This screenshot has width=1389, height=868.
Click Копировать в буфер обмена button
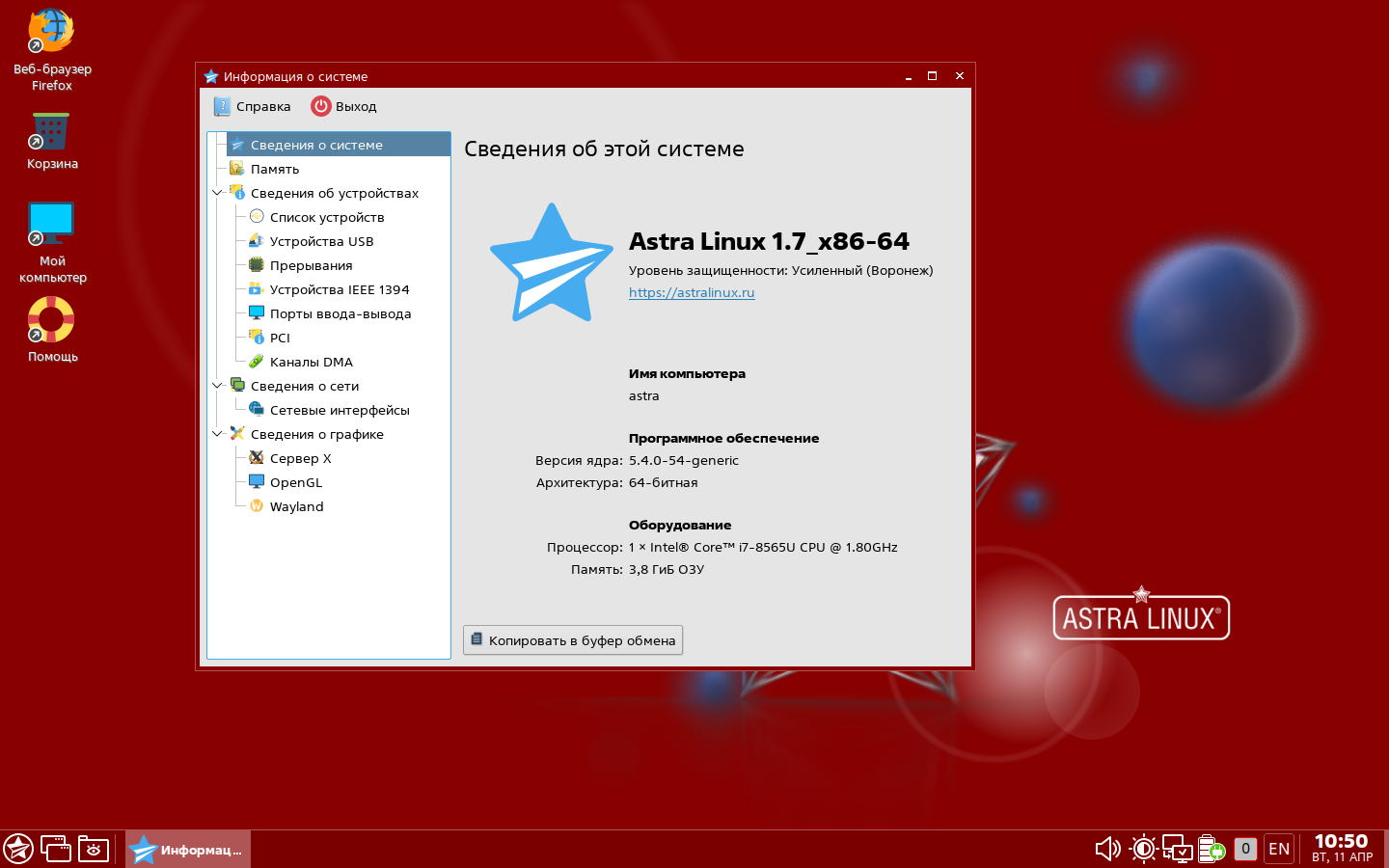click(x=573, y=640)
